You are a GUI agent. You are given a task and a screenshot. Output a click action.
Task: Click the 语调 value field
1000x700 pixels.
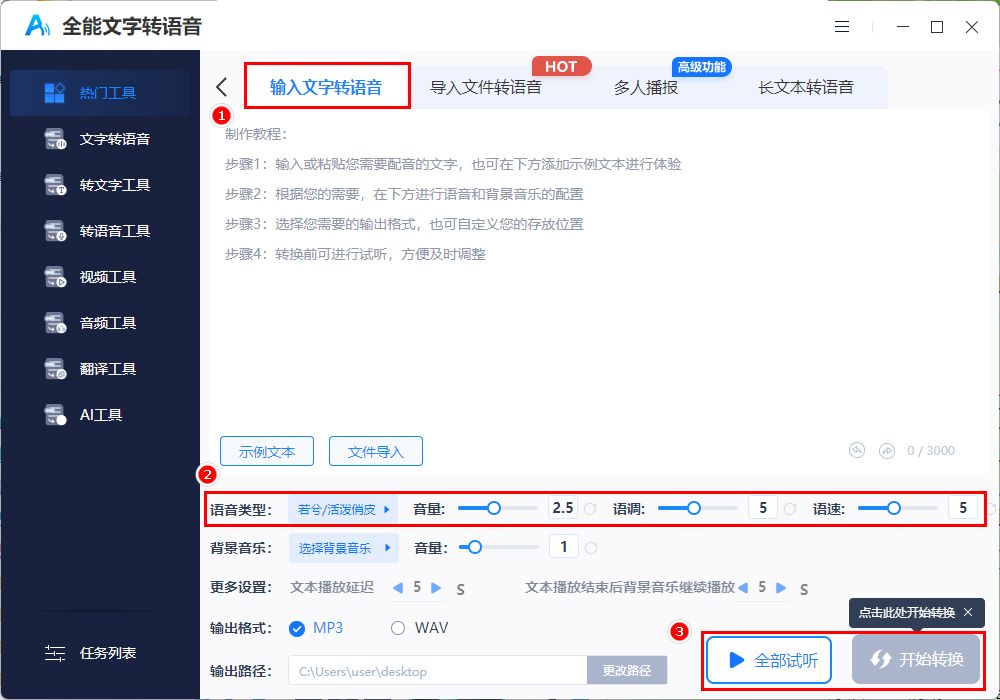coord(763,508)
